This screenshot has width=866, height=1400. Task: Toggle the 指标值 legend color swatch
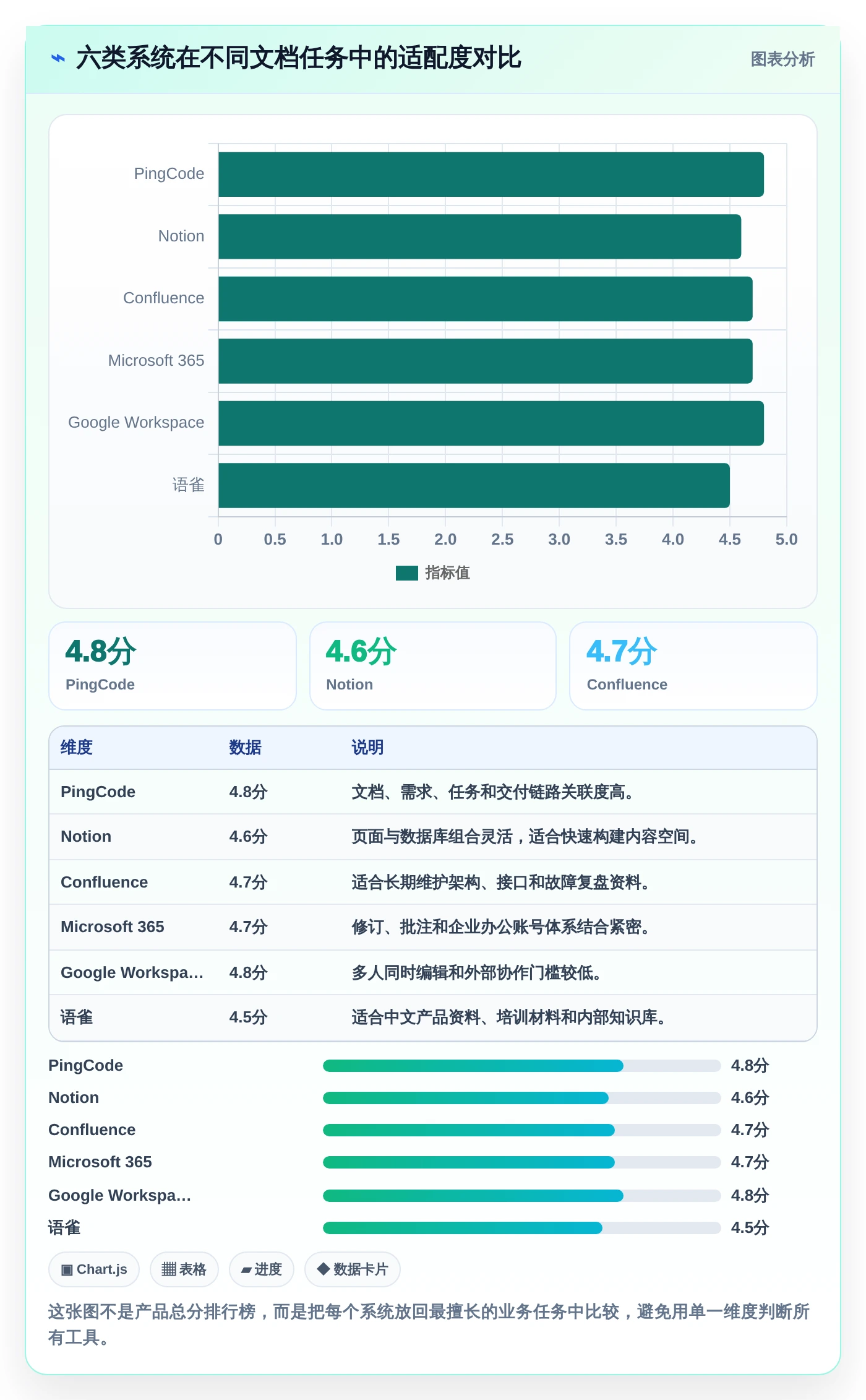coord(407,573)
